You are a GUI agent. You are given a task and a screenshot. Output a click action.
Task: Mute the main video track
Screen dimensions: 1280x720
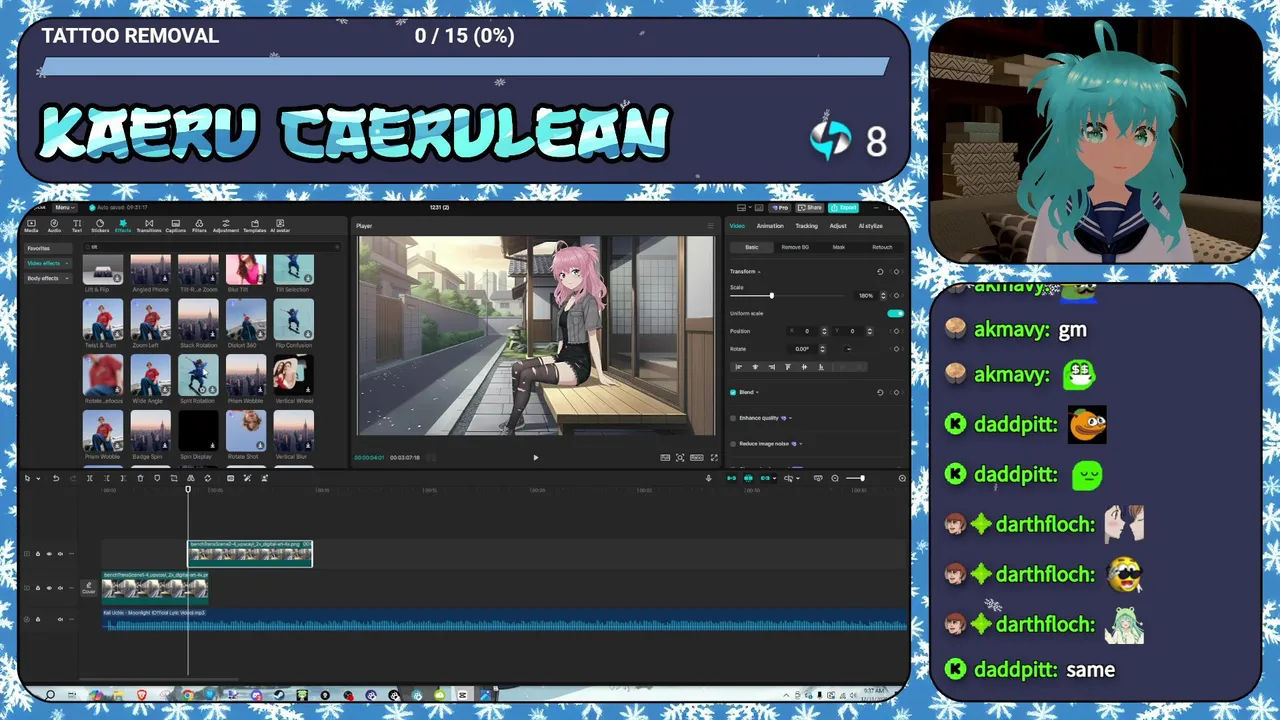pyautogui.click(x=60, y=588)
